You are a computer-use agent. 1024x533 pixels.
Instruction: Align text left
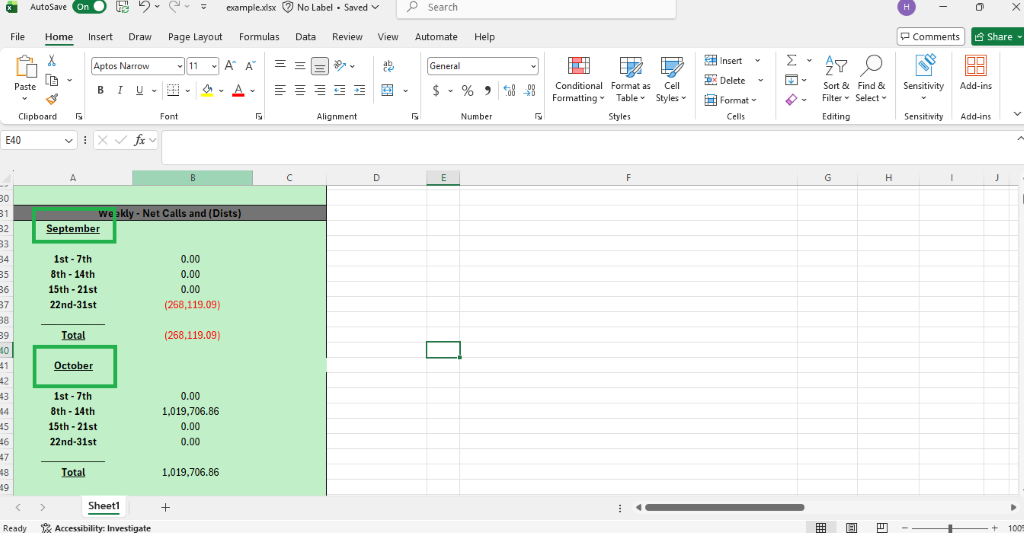tap(280, 90)
